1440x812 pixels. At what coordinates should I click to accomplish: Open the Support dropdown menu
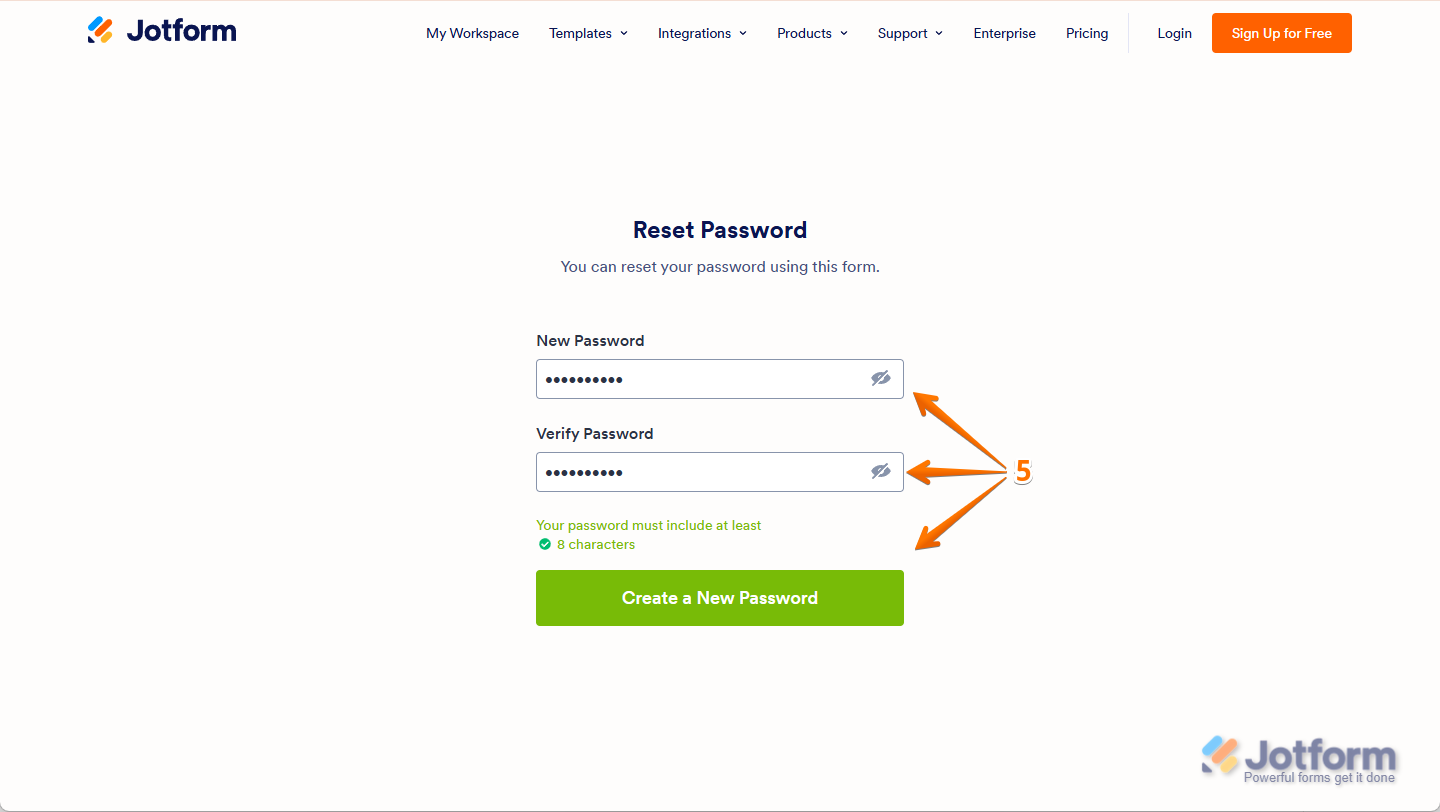pos(910,33)
